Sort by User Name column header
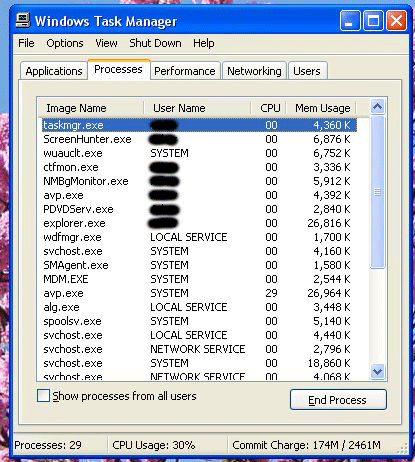 point(197,108)
